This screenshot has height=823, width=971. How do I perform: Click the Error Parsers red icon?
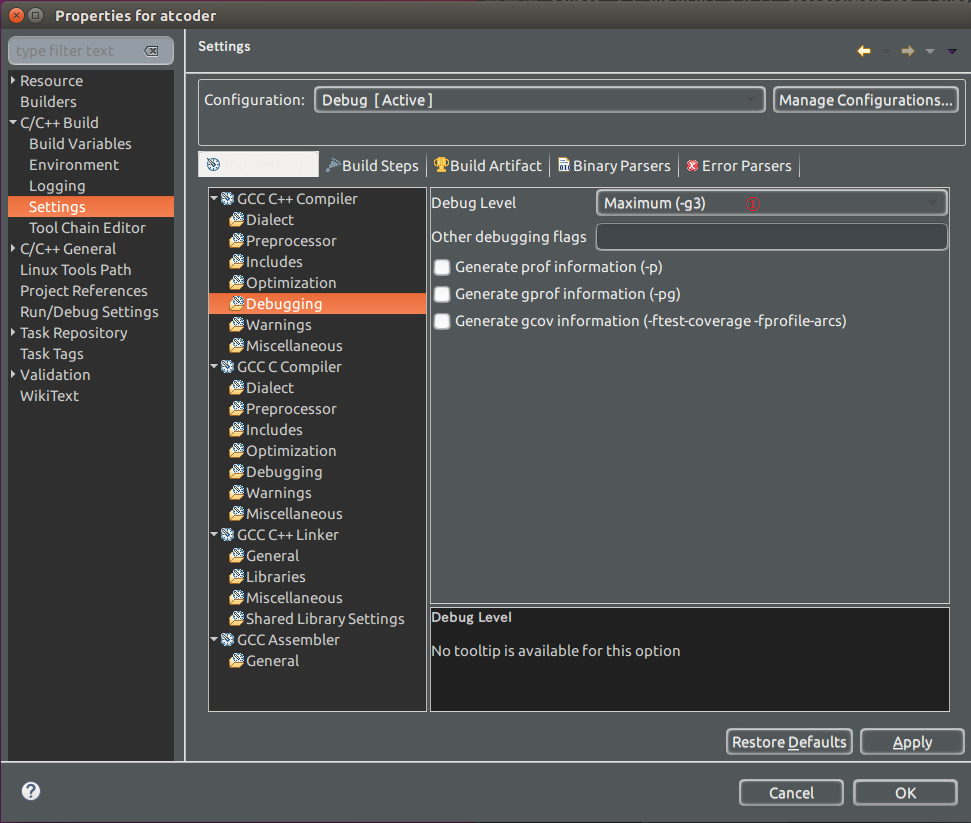(x=692, y=164)
